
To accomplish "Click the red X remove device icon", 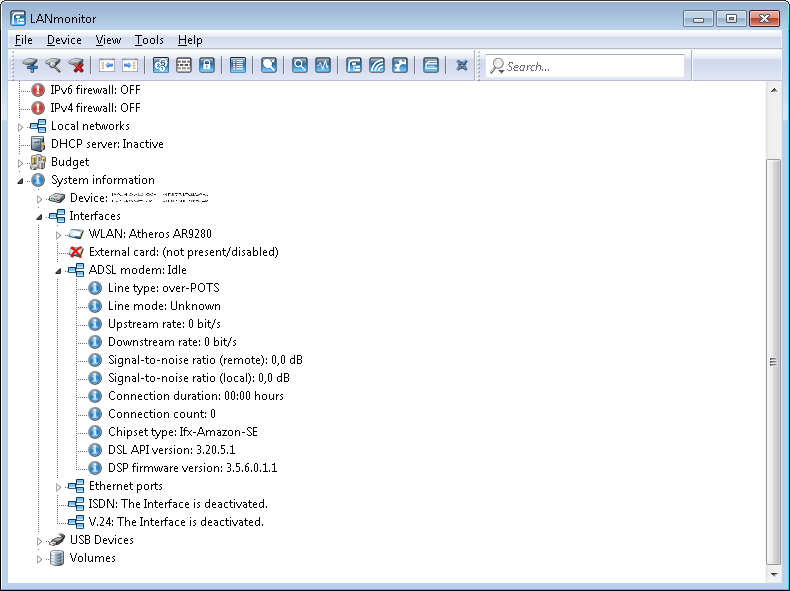I will point(77,66).
